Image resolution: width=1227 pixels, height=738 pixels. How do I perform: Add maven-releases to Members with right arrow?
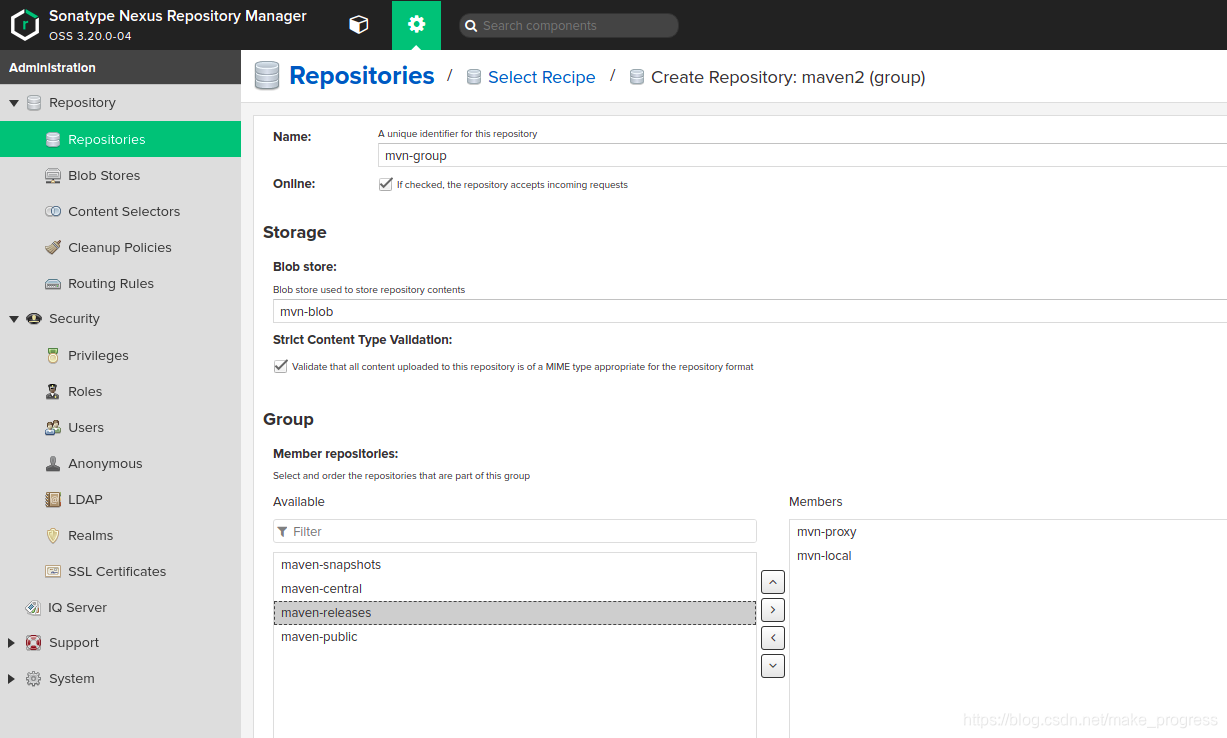click(773, 610)
